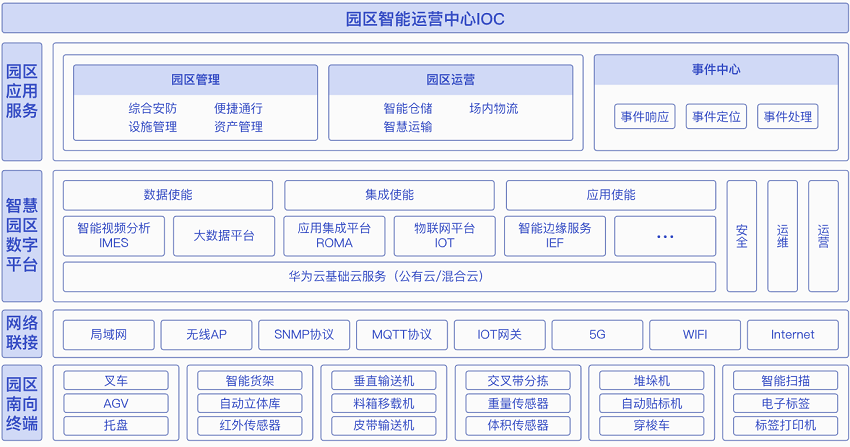Click the 智能边缘服务 IEF box
Screen dimensions: 850x447
(555, 236)
